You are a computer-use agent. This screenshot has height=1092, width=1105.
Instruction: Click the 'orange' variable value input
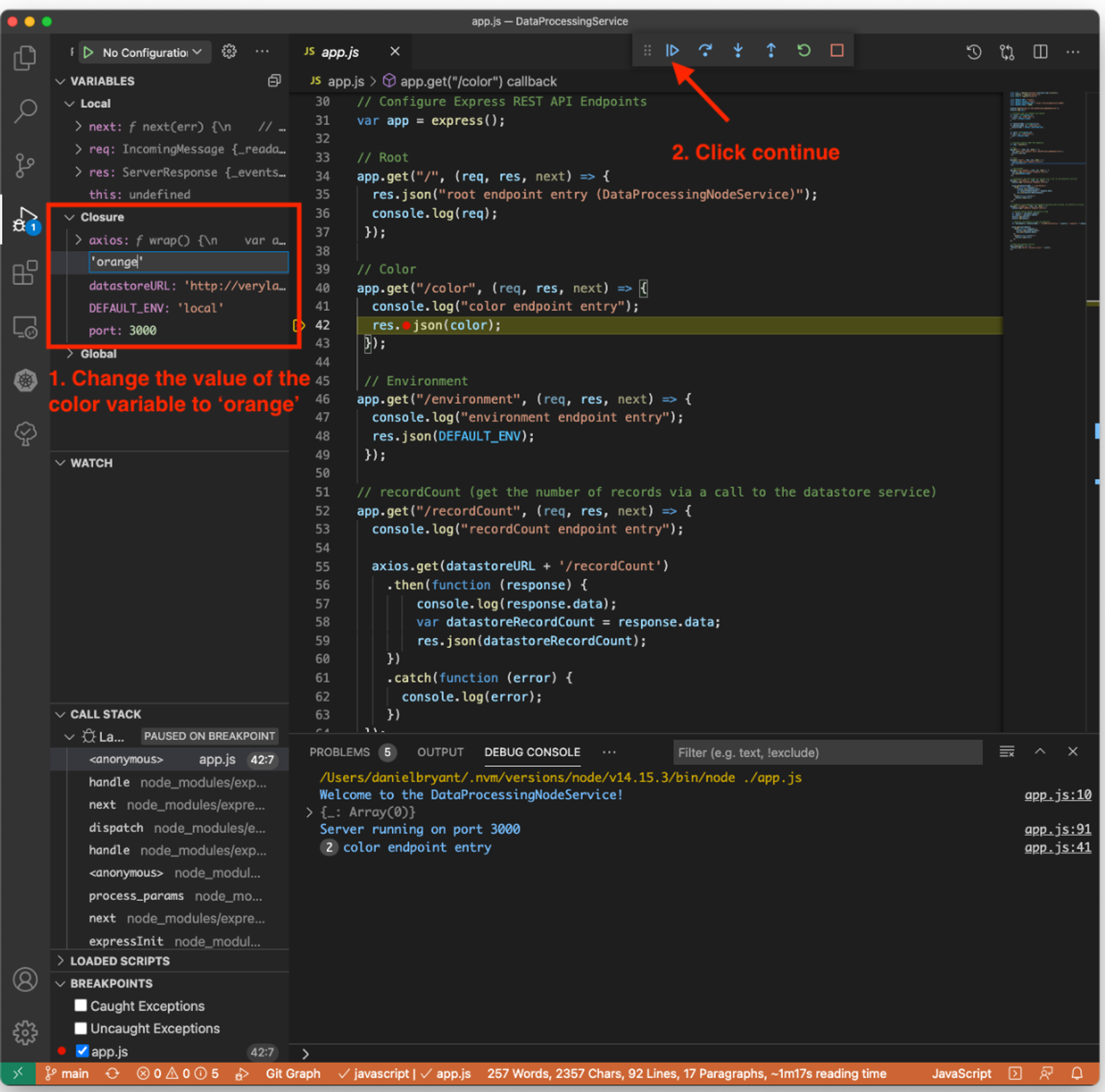(189, 262)
